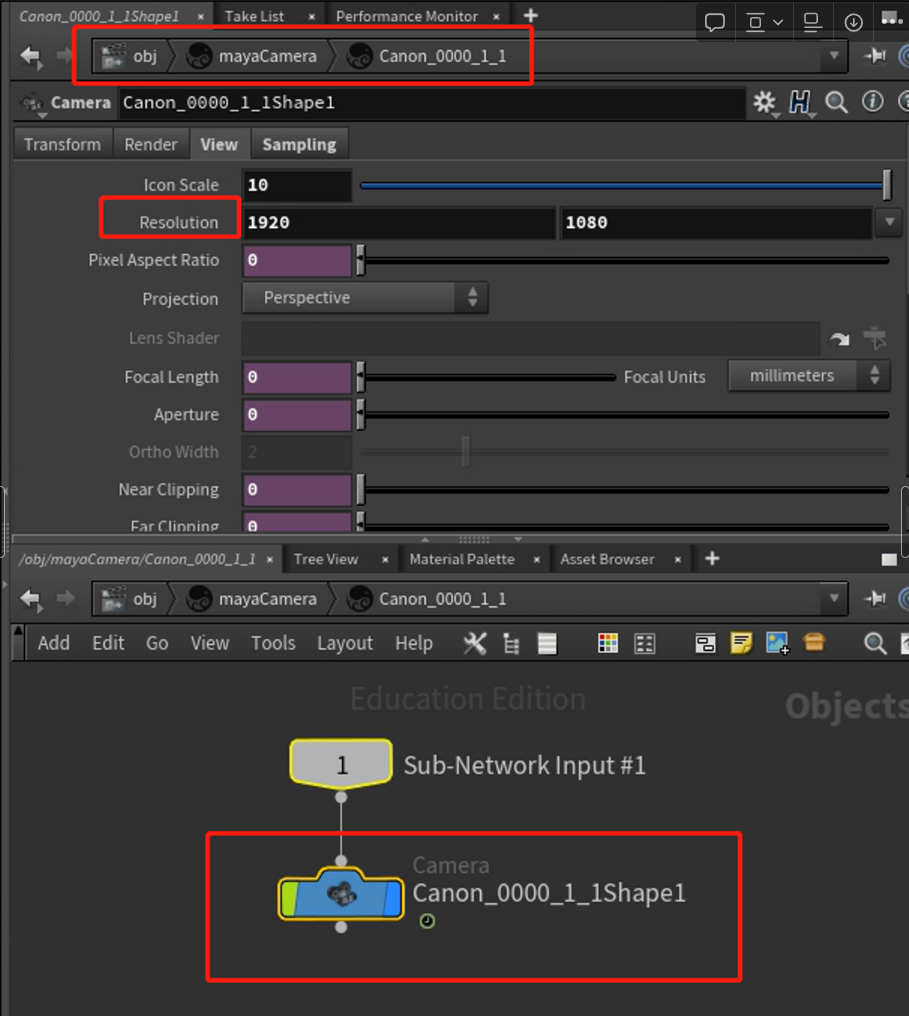Click the Focal Length slider

(487, 377)
